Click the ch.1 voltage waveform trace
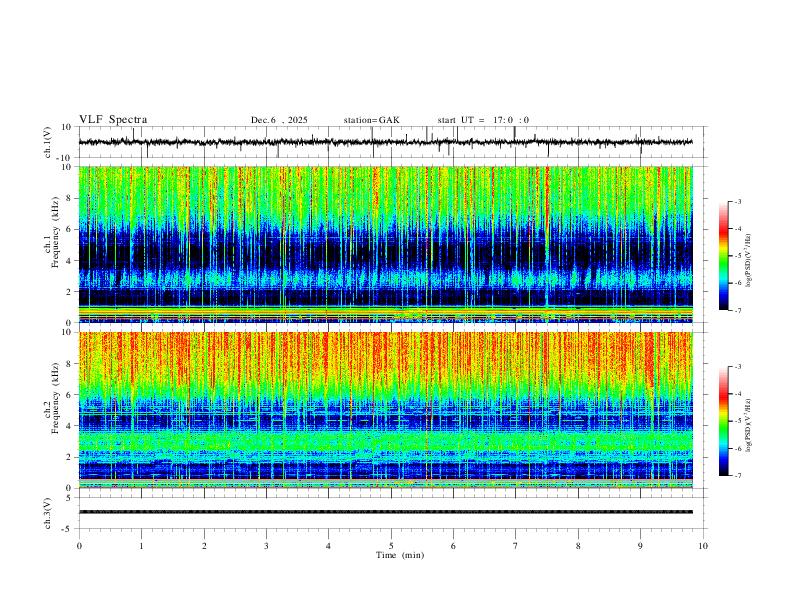The width and height of the screenshot is (792, 612). [385, 142]
